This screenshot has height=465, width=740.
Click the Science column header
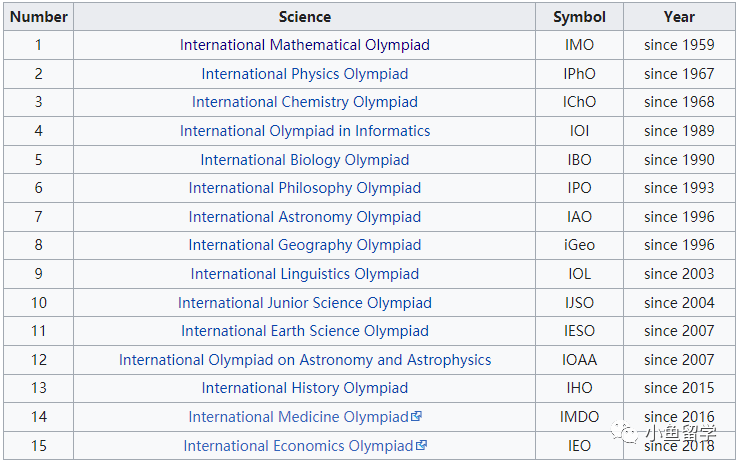304,17
